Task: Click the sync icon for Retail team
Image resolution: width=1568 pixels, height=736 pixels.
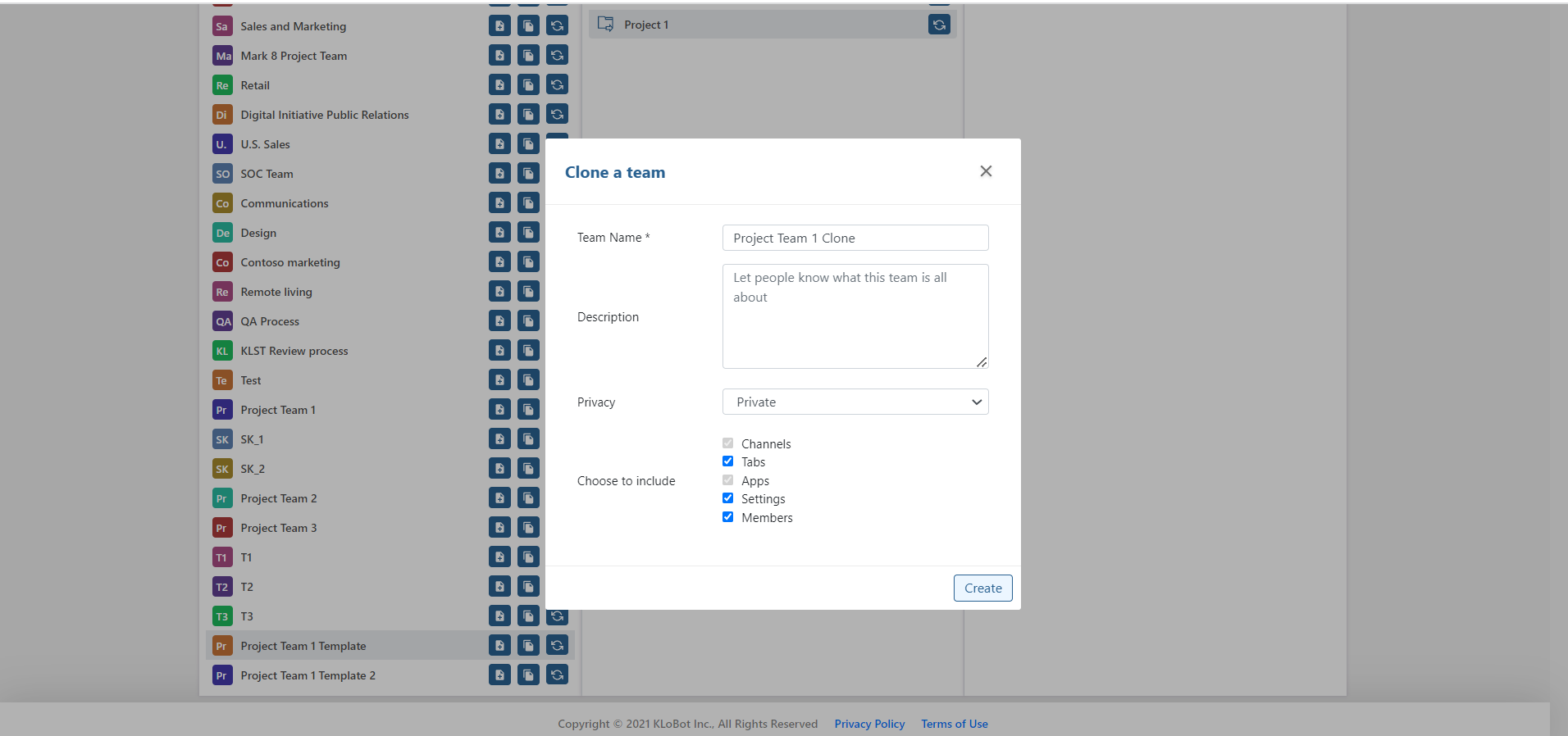Action: click(557, 85)
